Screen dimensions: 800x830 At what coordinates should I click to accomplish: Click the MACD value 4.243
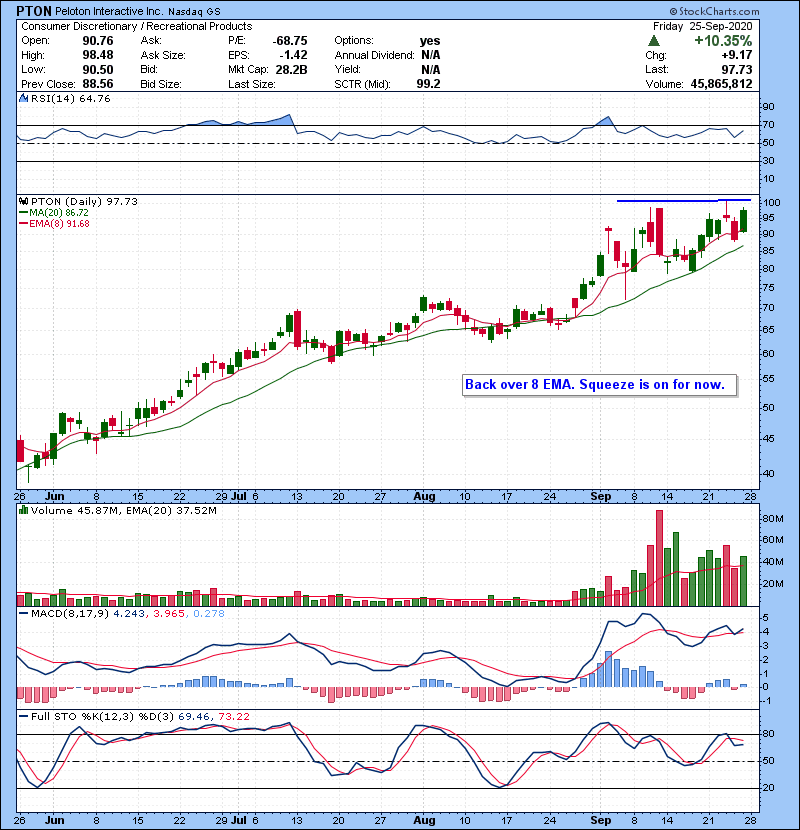129,614
